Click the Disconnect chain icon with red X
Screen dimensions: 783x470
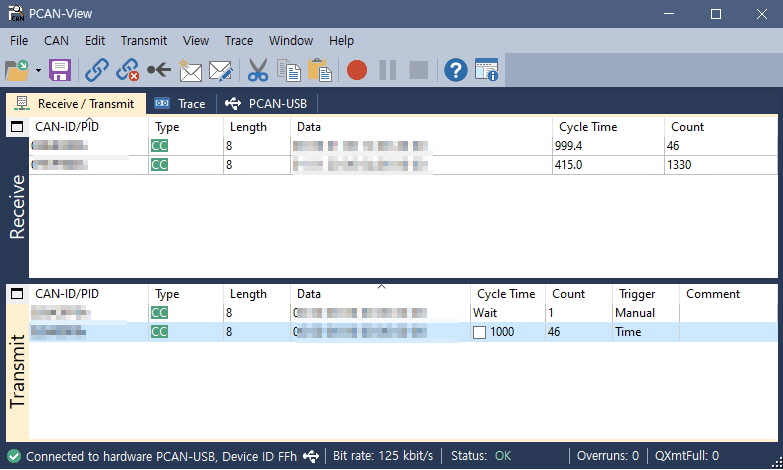(x=127, y=70)
